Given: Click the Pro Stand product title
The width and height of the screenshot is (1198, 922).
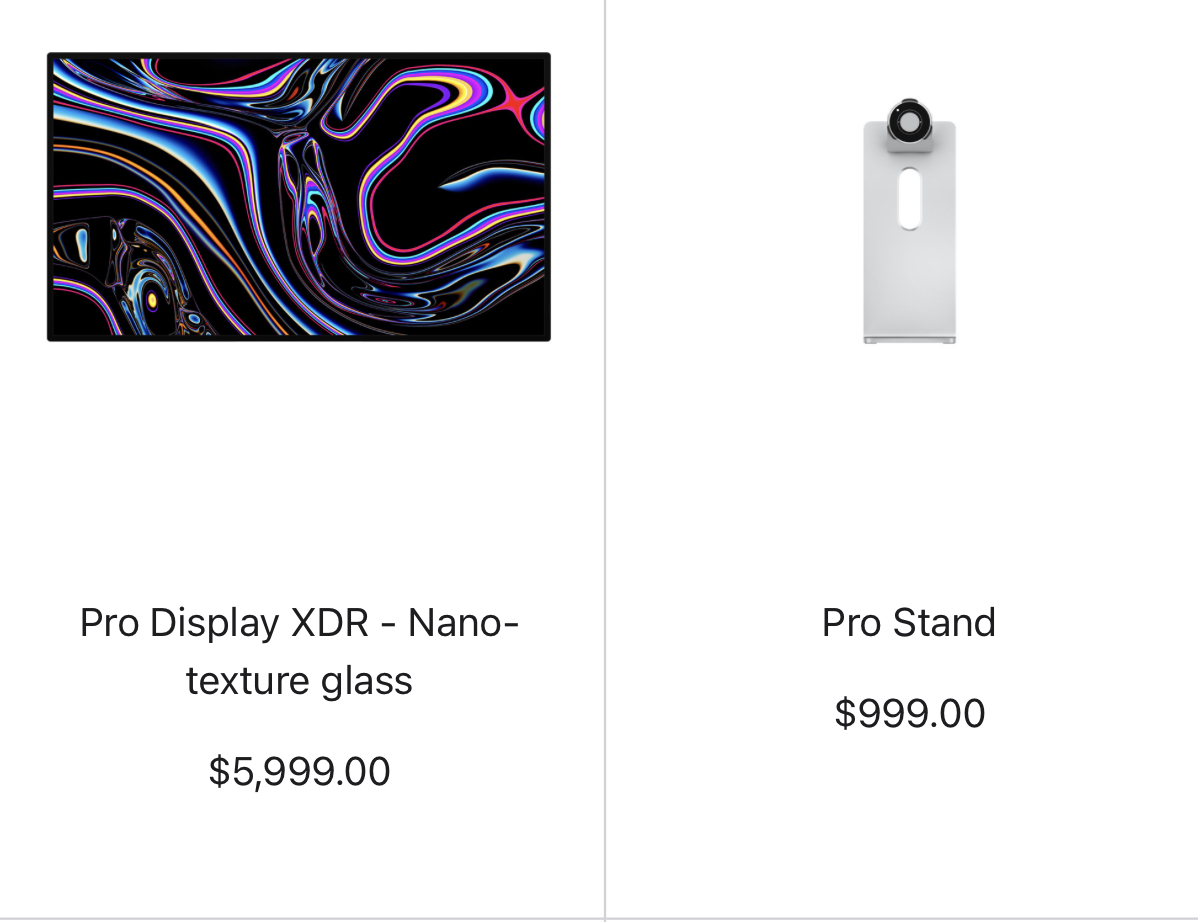Looking at the screenshot, I should click(x=908, y=623).
